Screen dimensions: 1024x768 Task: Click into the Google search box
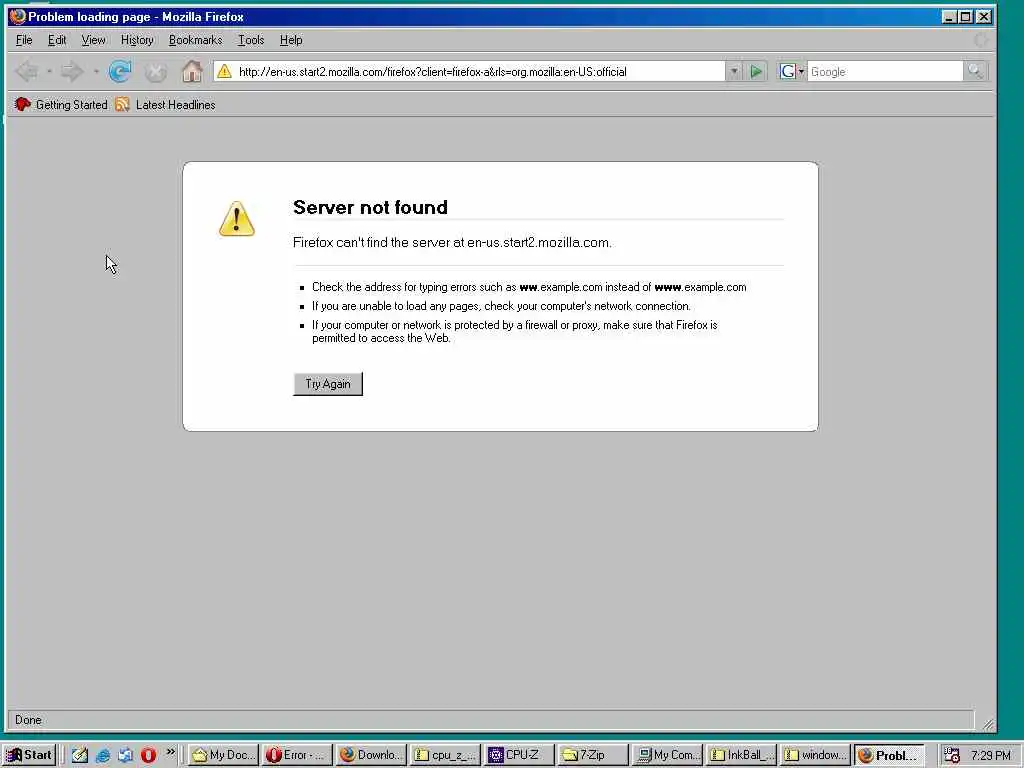885,72
